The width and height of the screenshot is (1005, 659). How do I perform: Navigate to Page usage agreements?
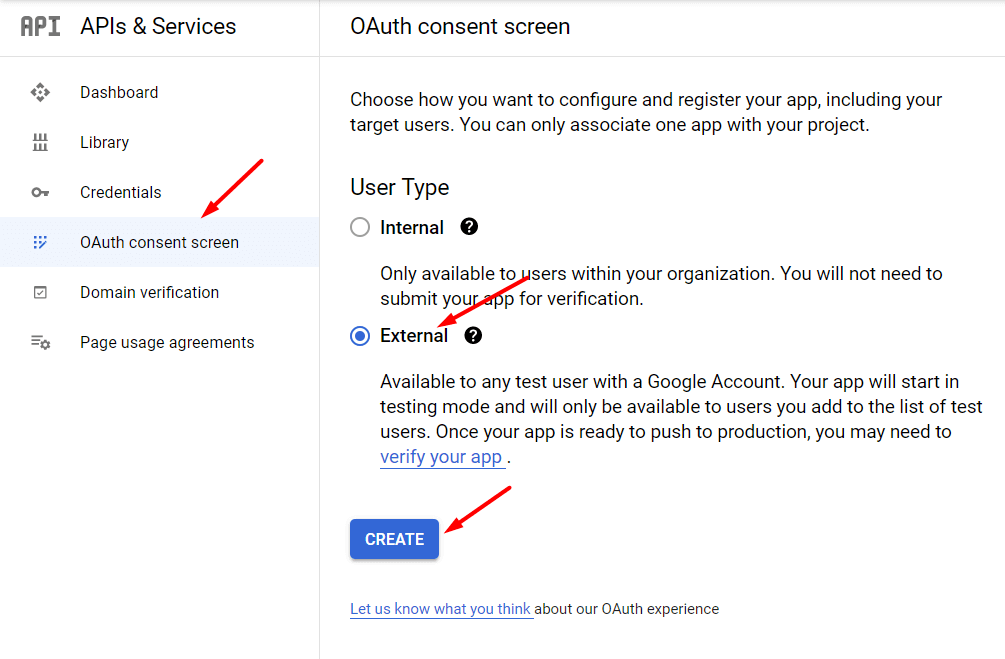click(160, 342)
